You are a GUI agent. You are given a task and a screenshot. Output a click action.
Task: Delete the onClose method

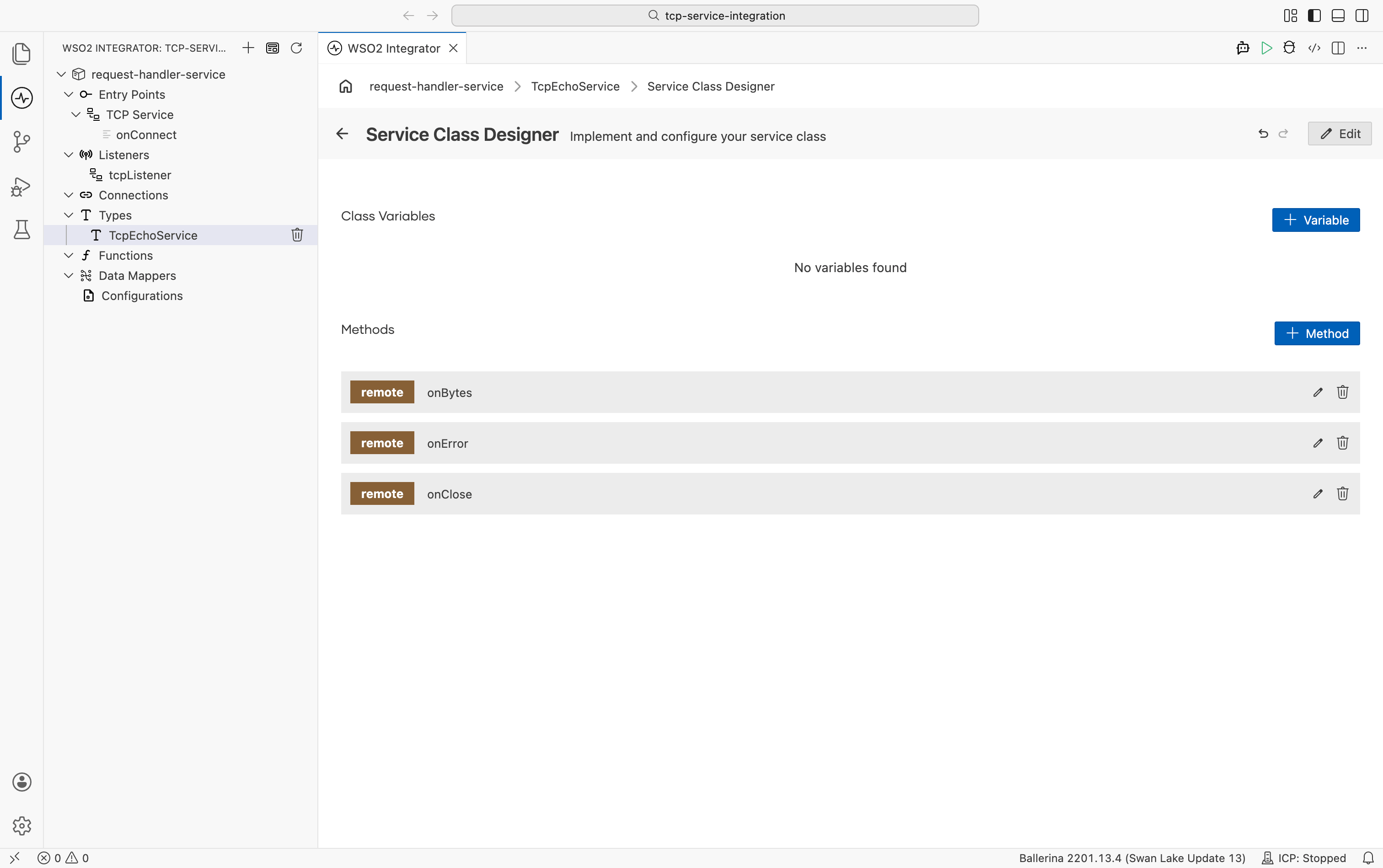pos(1343,494)
